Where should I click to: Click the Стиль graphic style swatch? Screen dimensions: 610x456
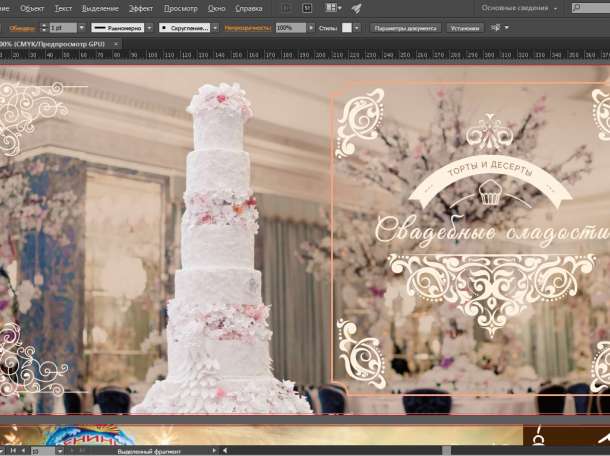[x=347, y=28]
